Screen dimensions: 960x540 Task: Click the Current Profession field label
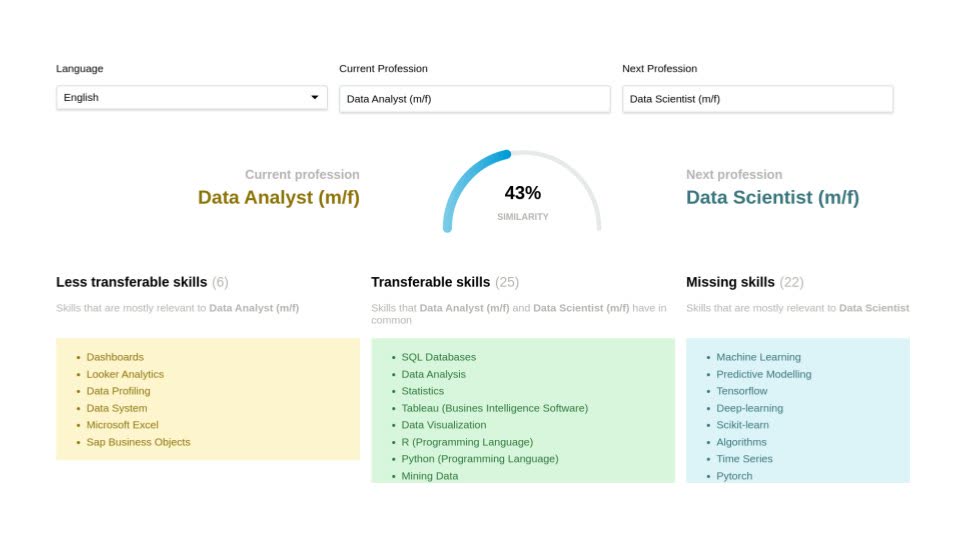383,69
